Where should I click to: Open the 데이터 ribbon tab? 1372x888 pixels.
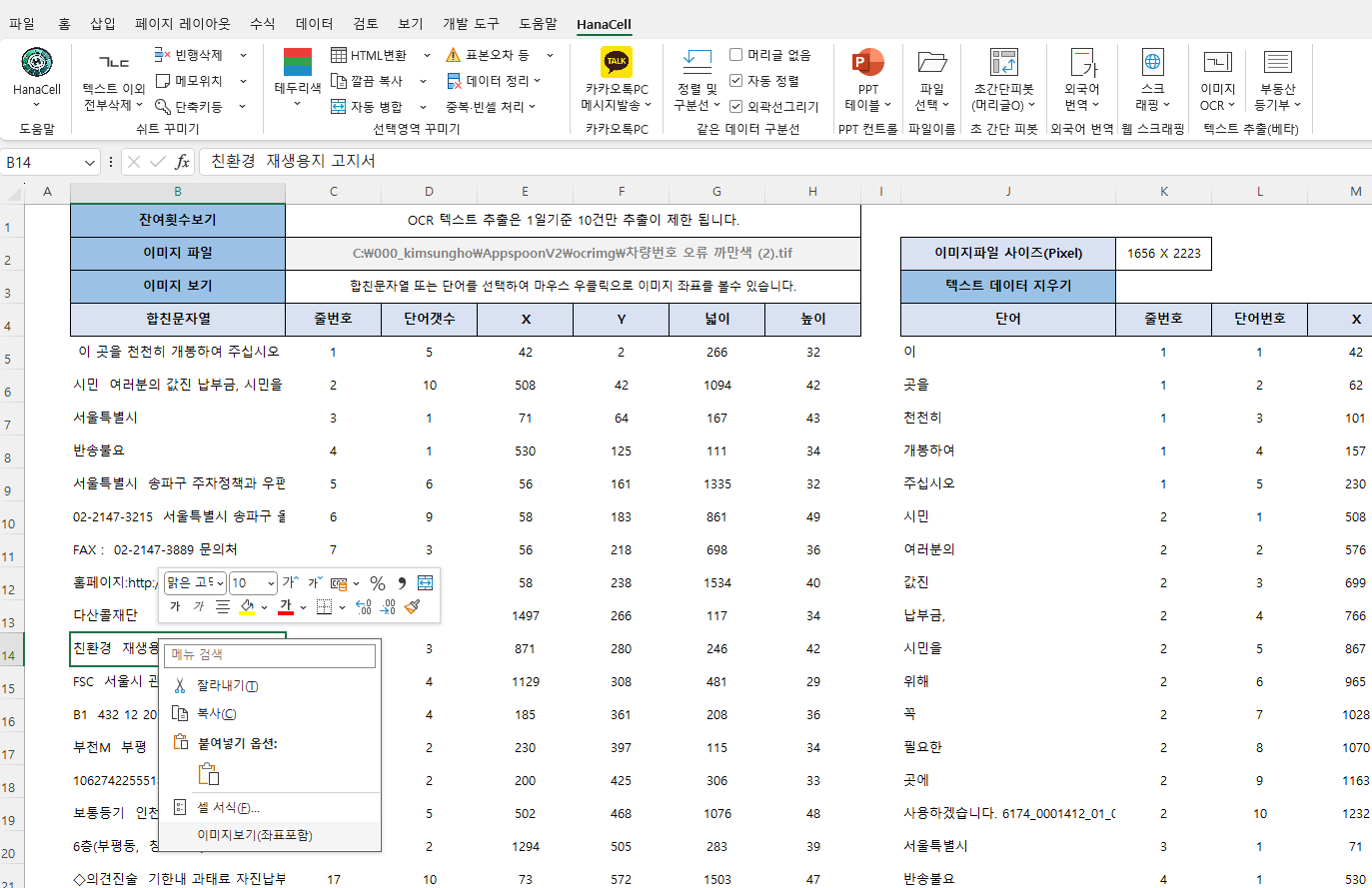tap(314, 23)
